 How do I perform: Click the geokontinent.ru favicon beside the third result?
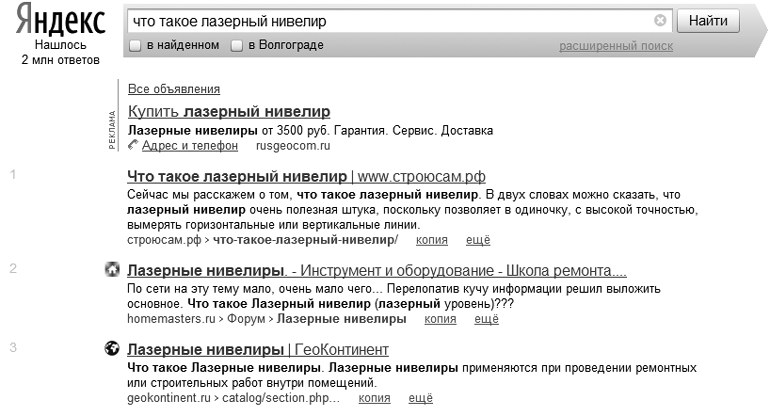(x=112, y=349)
